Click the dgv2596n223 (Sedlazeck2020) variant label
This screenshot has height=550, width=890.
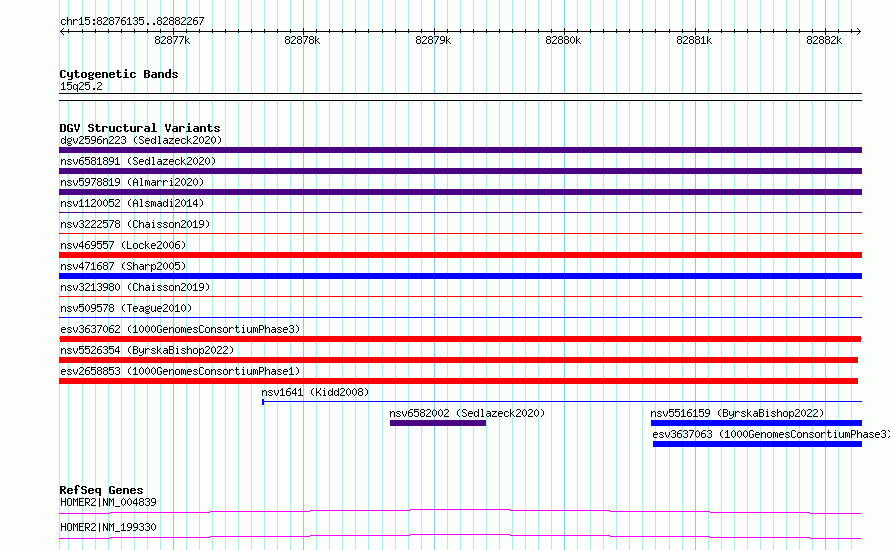[x=140, y=140]
